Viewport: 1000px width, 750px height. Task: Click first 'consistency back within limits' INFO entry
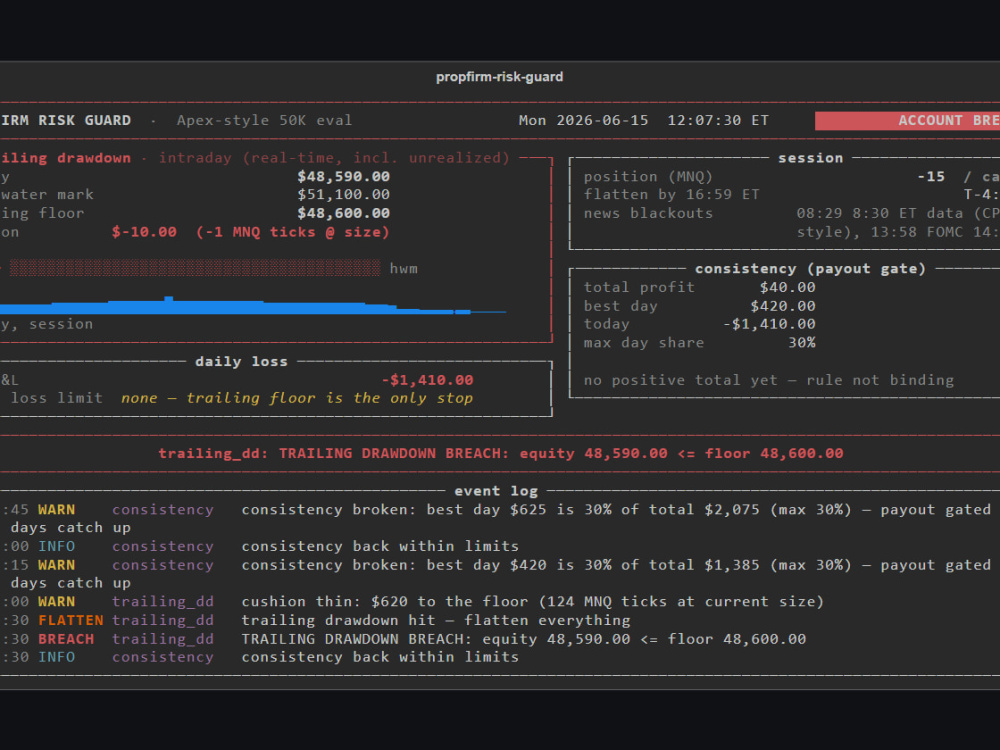[x=380, y=547]
